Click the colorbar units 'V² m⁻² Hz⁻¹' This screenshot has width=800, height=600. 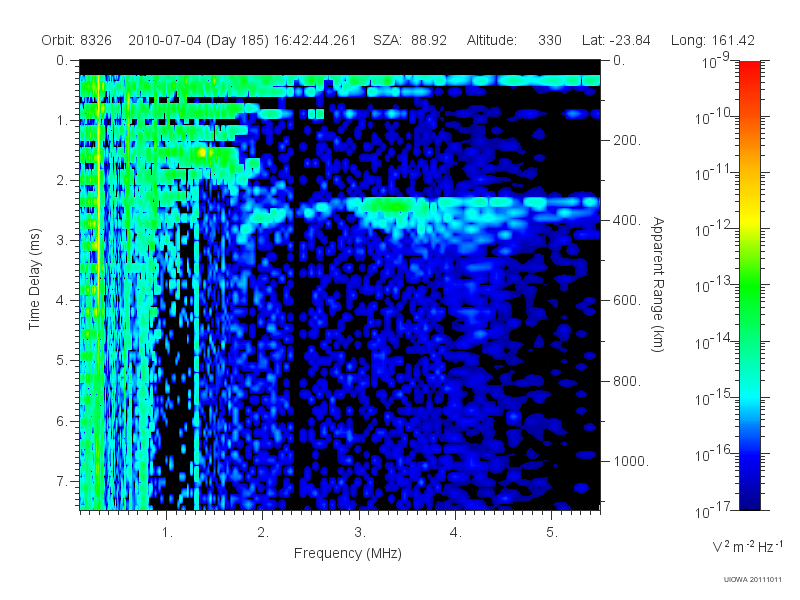tap(747, 546)
